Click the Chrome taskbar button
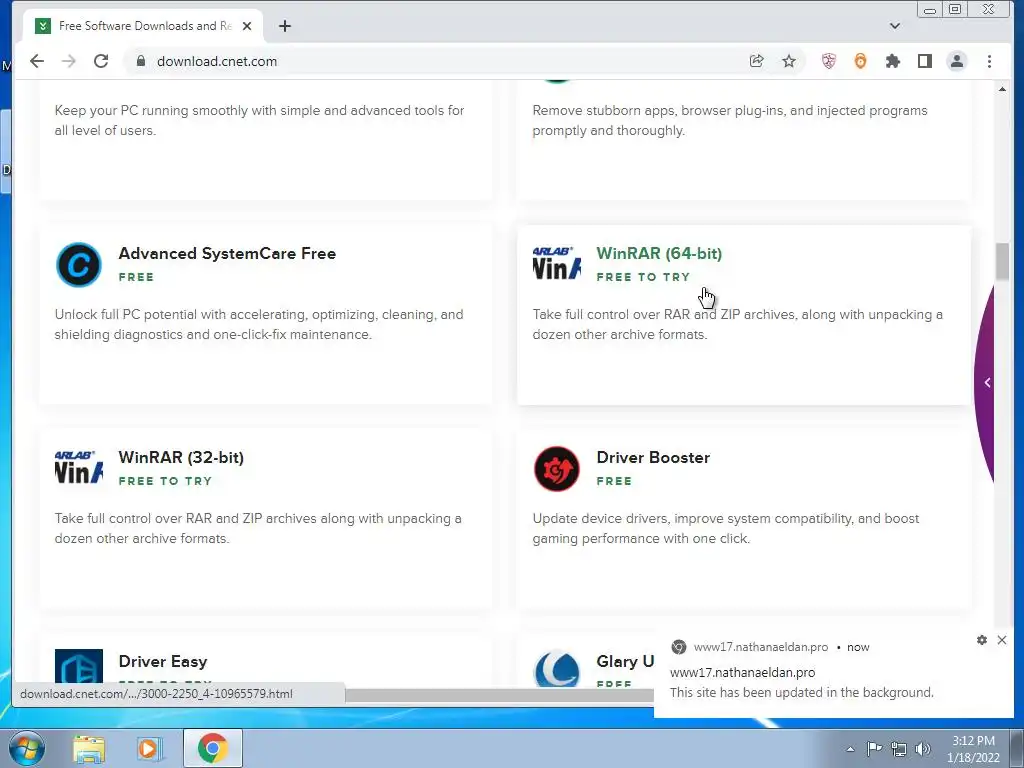 pyautogui.click(x=212, y=748)
